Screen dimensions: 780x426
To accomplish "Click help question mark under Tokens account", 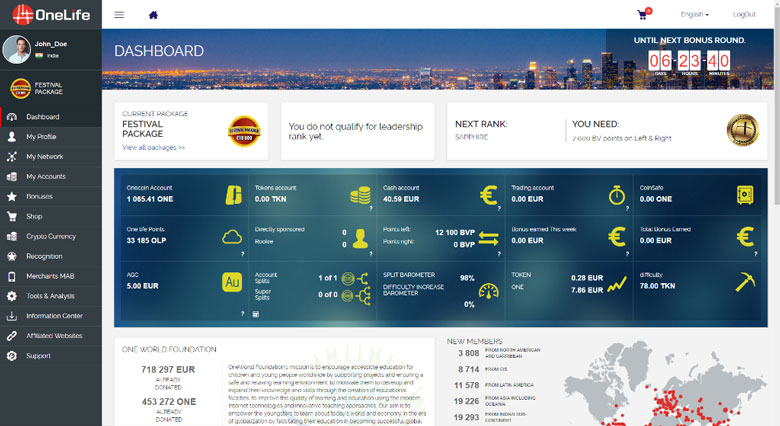I will coord(371,209).
